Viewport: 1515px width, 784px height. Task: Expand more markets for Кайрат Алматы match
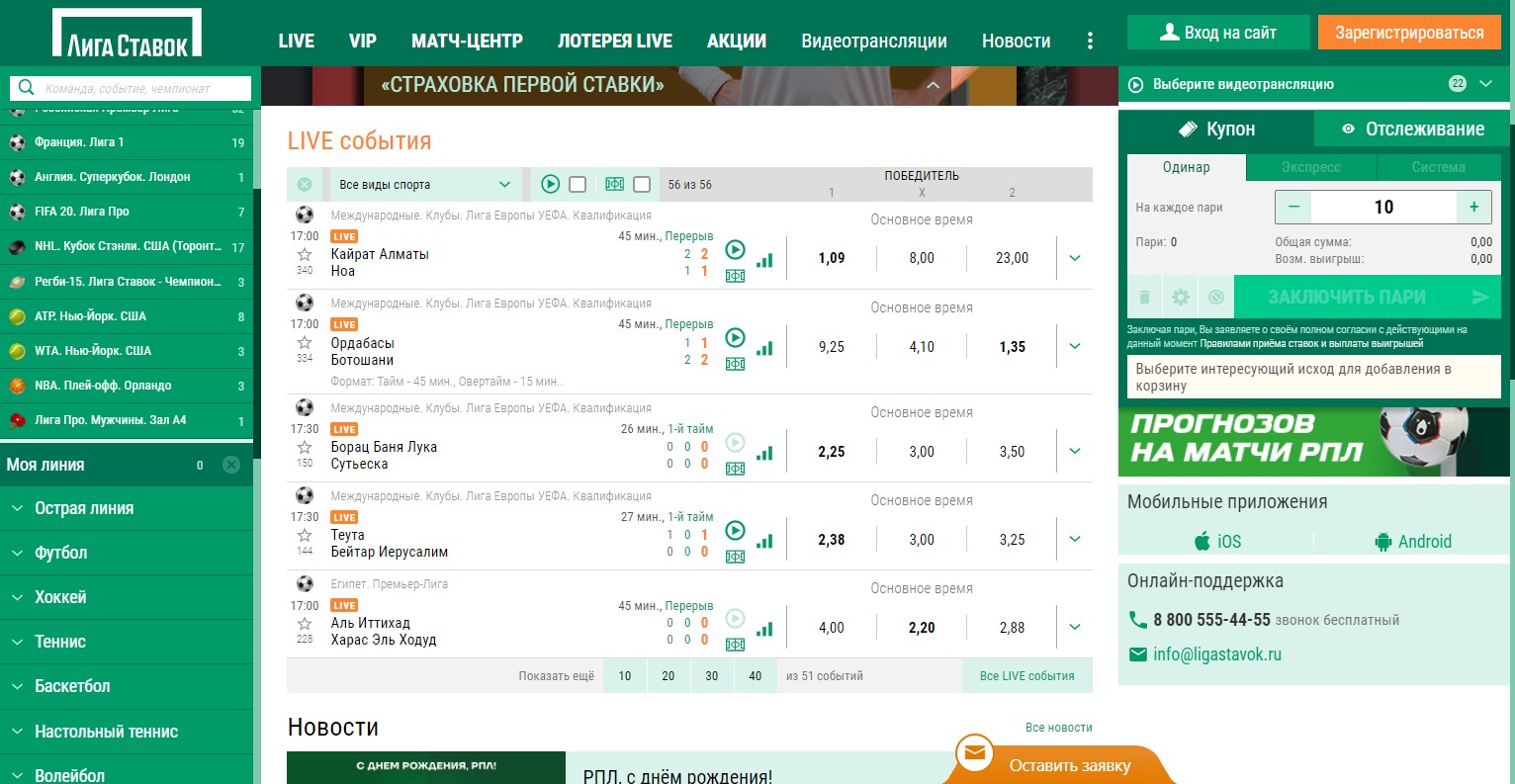click(1075, 258)
